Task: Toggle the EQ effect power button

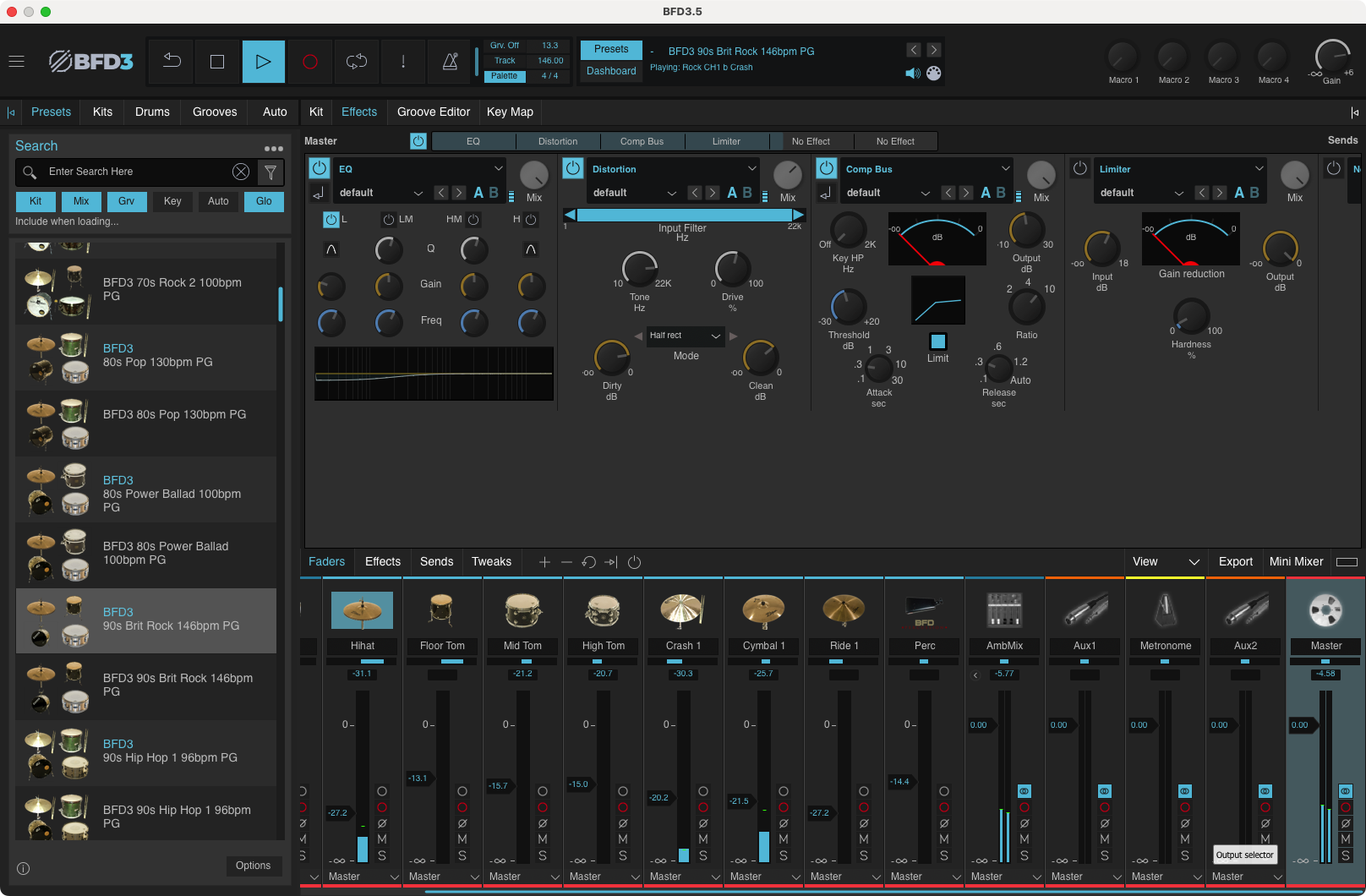Action: [319, 168]
